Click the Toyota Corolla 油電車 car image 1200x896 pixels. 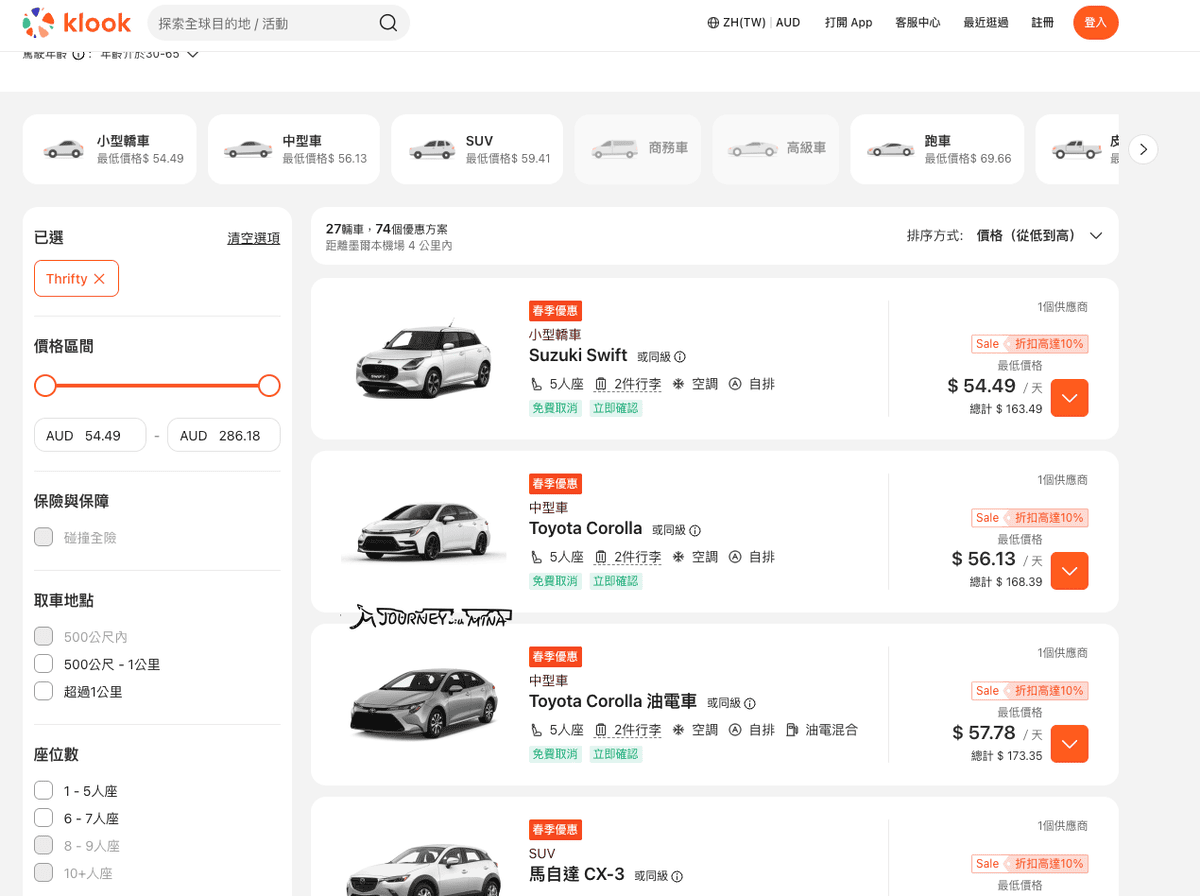pos(424,705)
